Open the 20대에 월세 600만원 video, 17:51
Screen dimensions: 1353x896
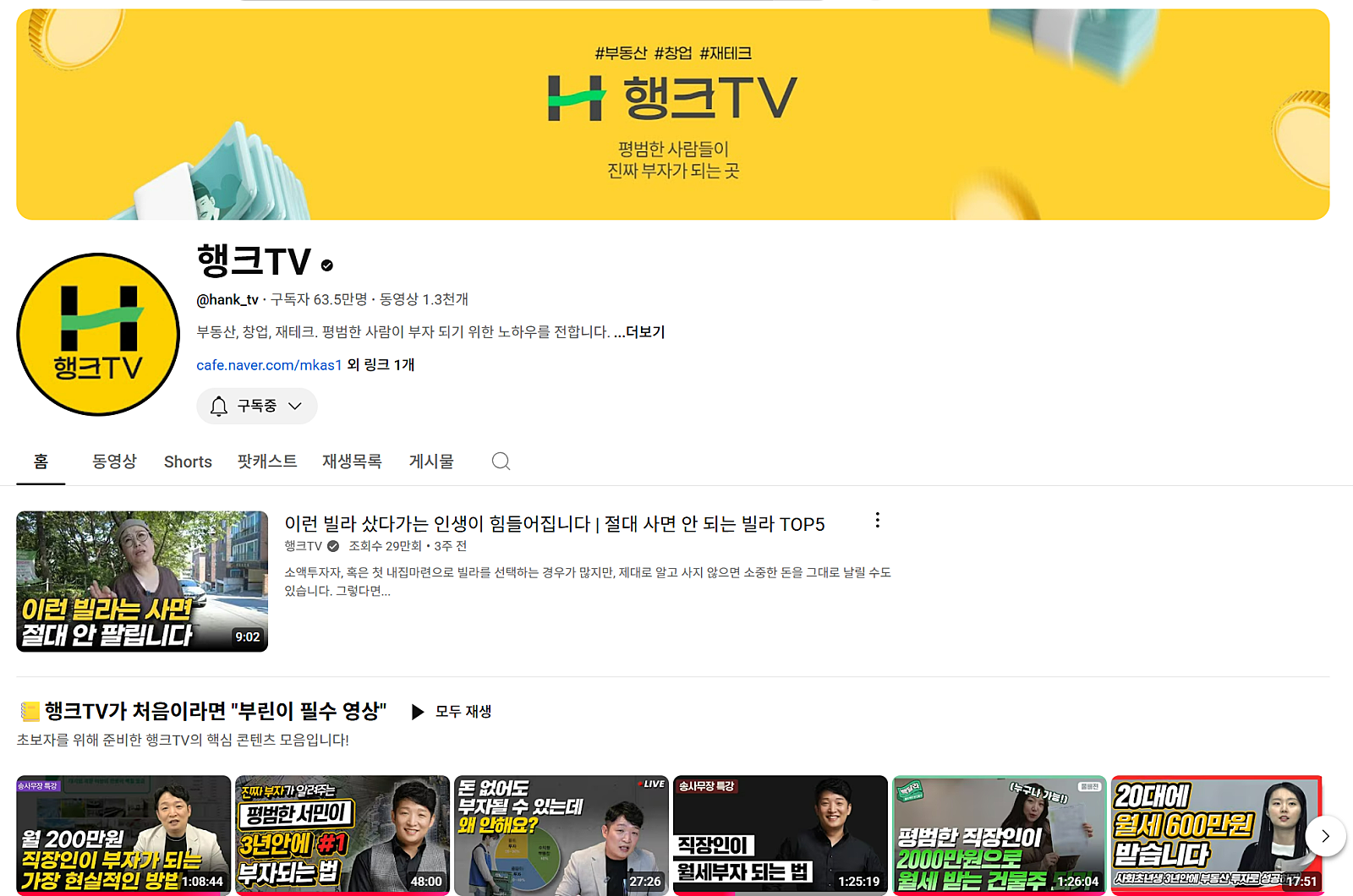click(x=1218, y=834)
